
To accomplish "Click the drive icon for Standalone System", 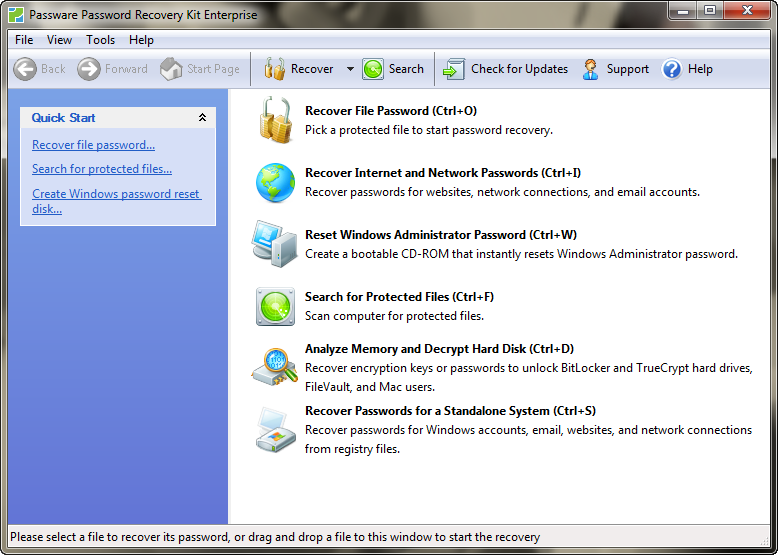I will 275,430.
